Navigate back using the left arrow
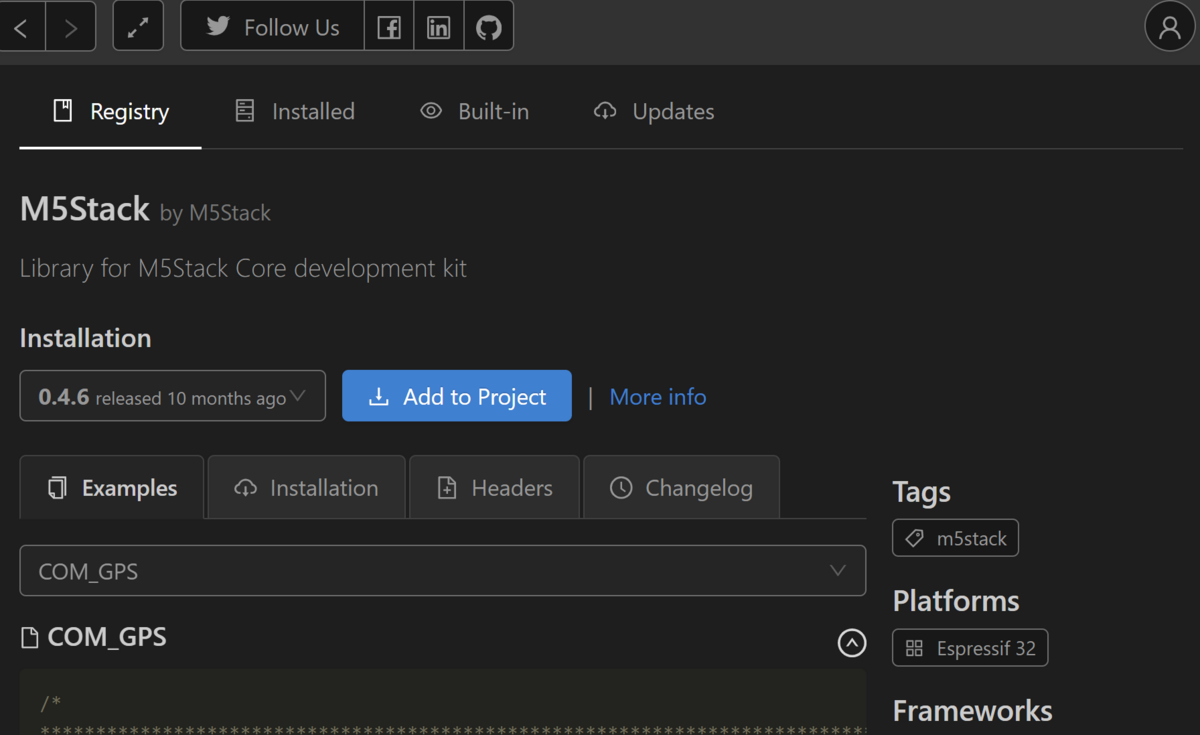Viewport: 1200px width, 735px height. (x=22, y=26)
